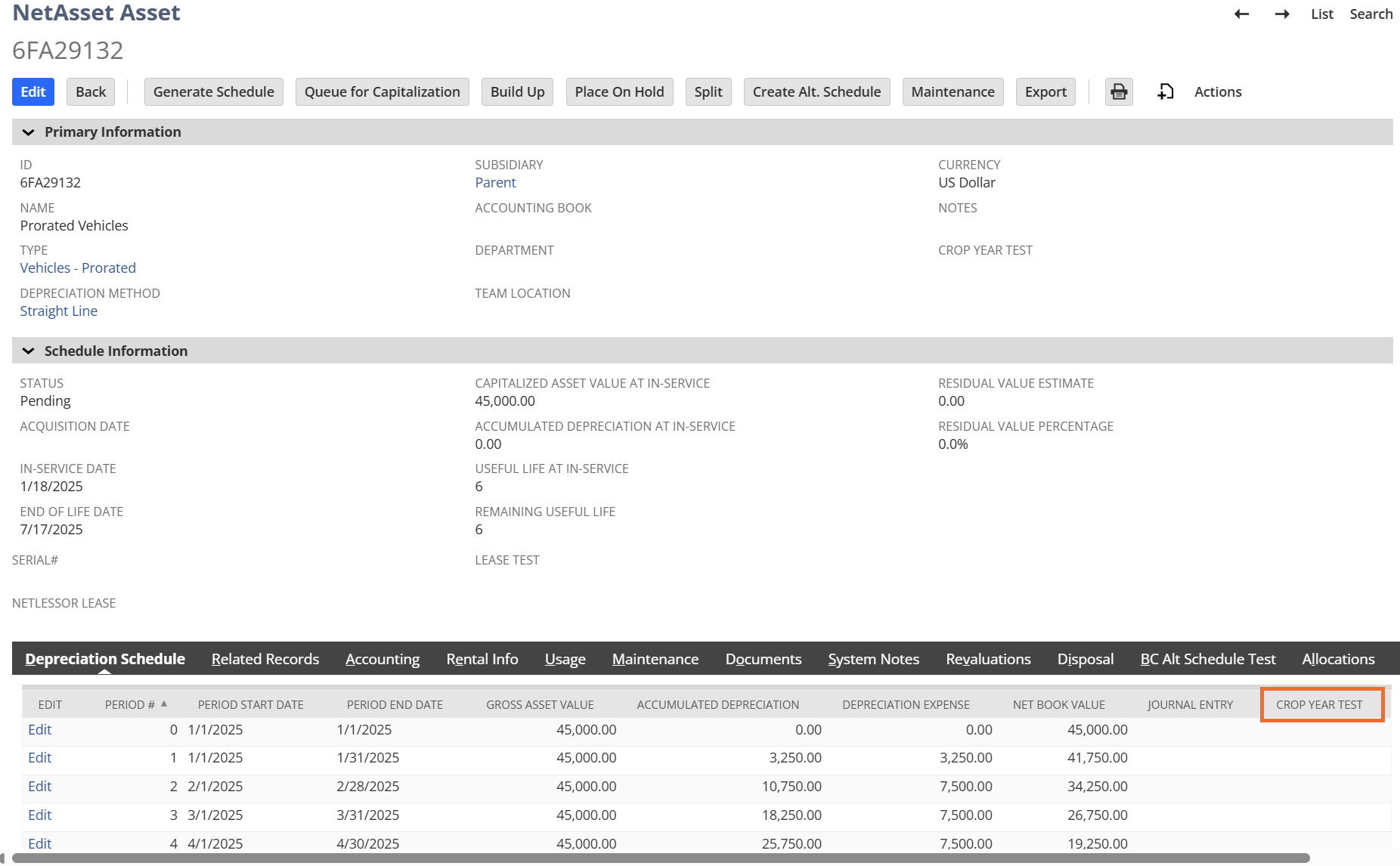1400x866 pixels.
Task: Open the Search link at top right
Action: tap(1371, 14)
